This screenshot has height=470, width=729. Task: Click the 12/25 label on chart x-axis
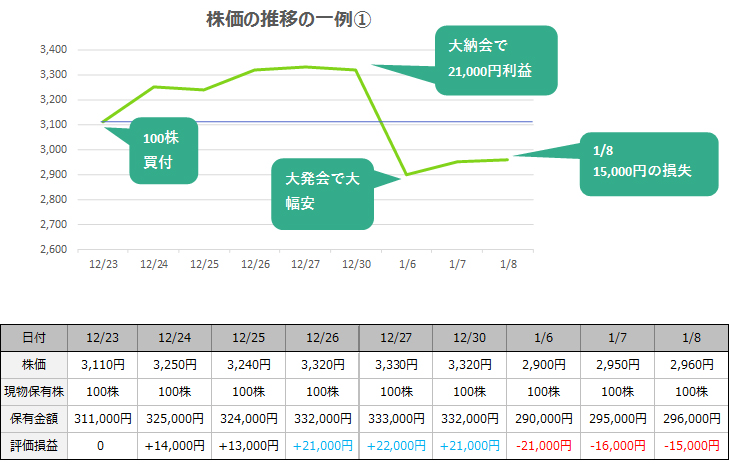[204, 264]
